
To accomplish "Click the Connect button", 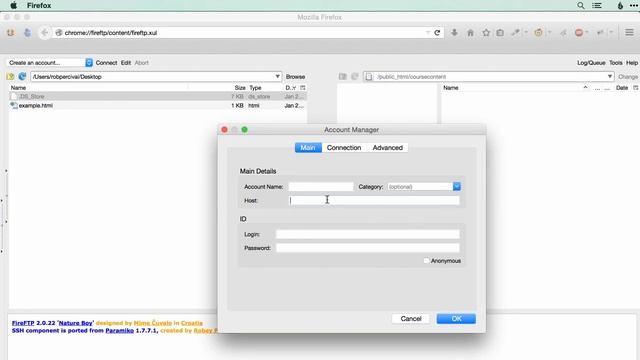I will point(106,63).
